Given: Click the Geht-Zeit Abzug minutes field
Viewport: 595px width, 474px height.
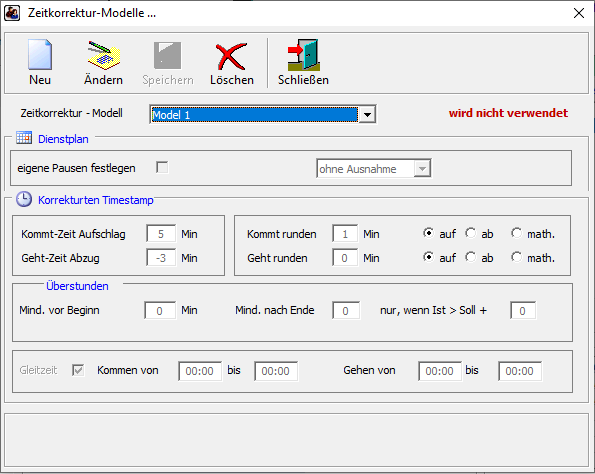Looking at the screenshot, I should click(161, 258).
